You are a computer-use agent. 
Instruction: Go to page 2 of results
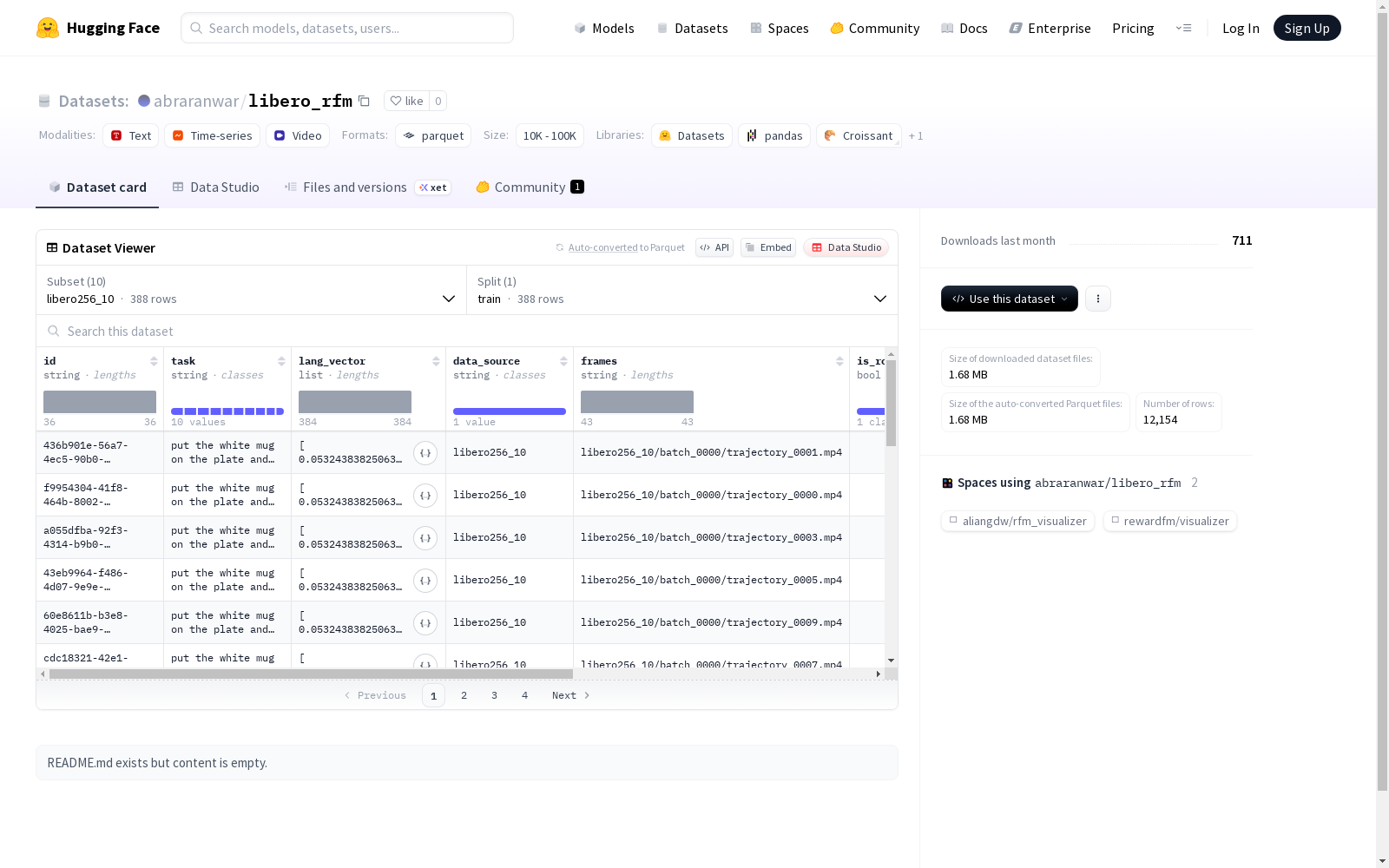(464, 695)
